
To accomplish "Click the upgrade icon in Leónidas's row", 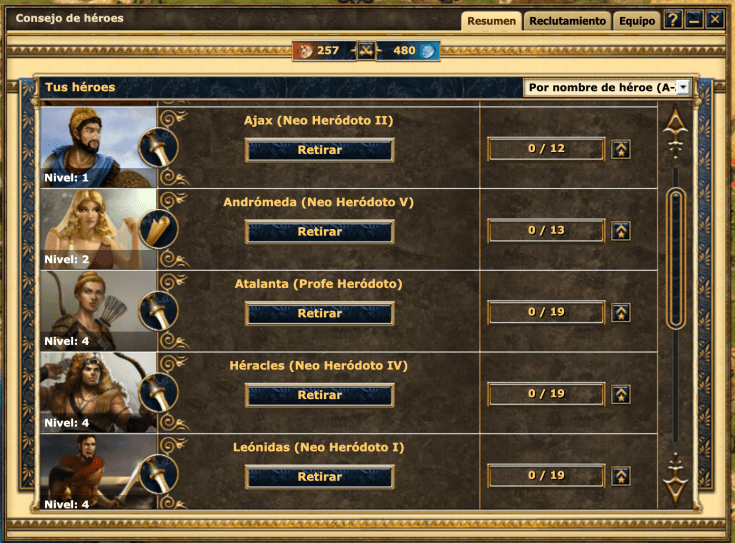I will click(621, 476).
